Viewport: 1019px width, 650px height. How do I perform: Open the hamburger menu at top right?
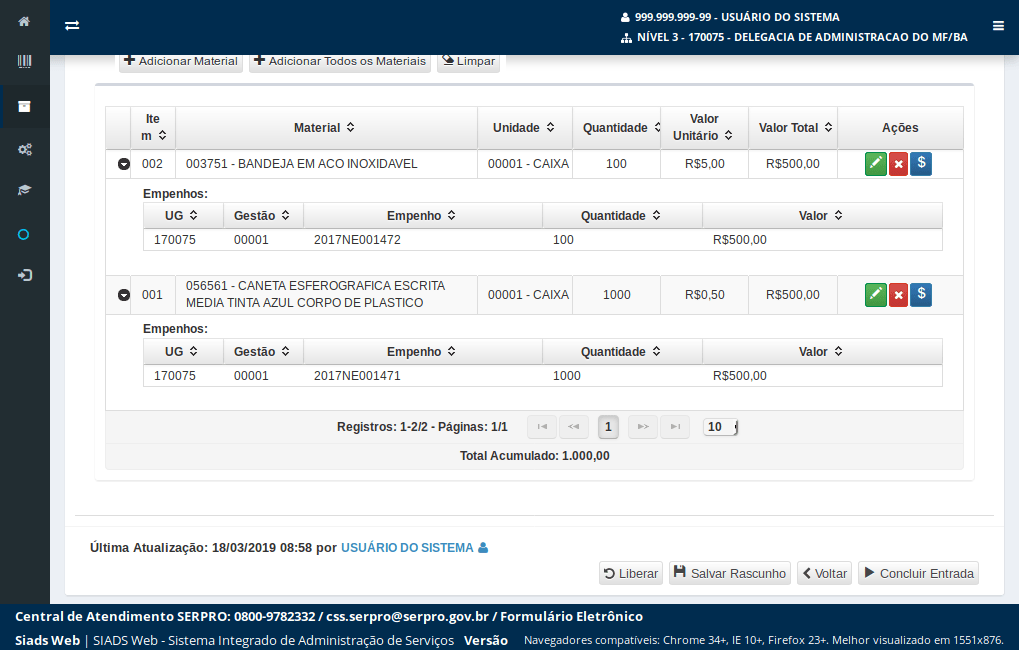(998, 26)
